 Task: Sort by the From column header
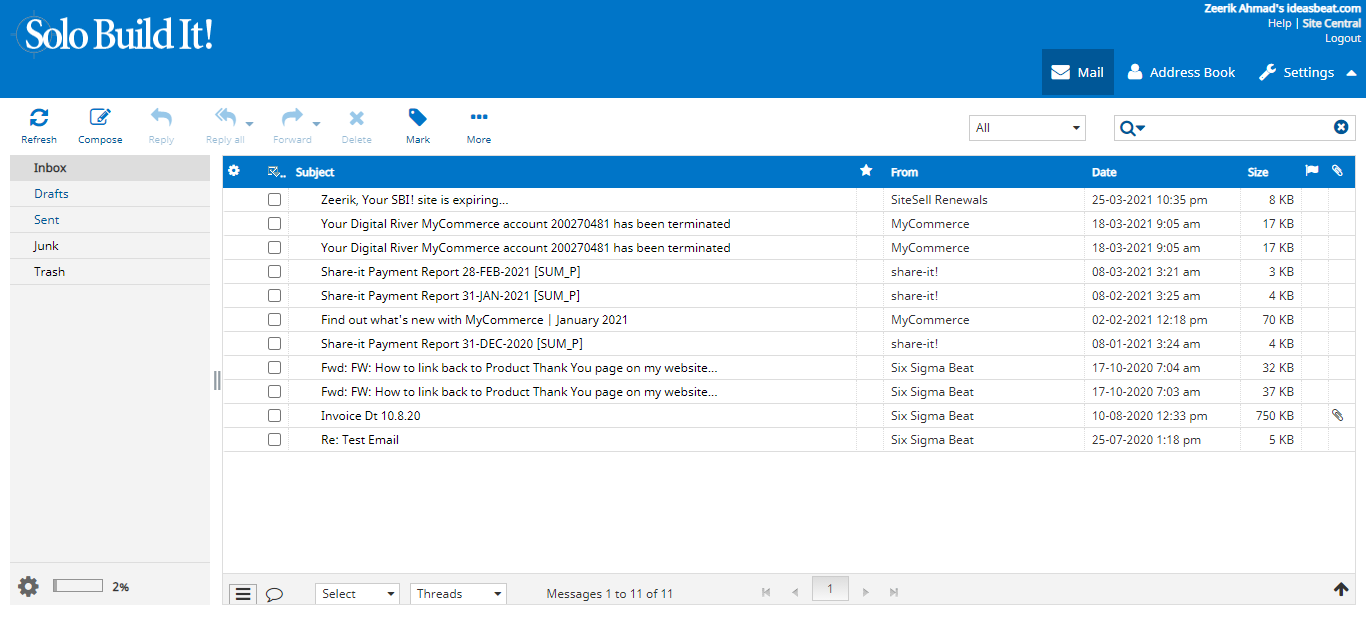coord(904,172)
